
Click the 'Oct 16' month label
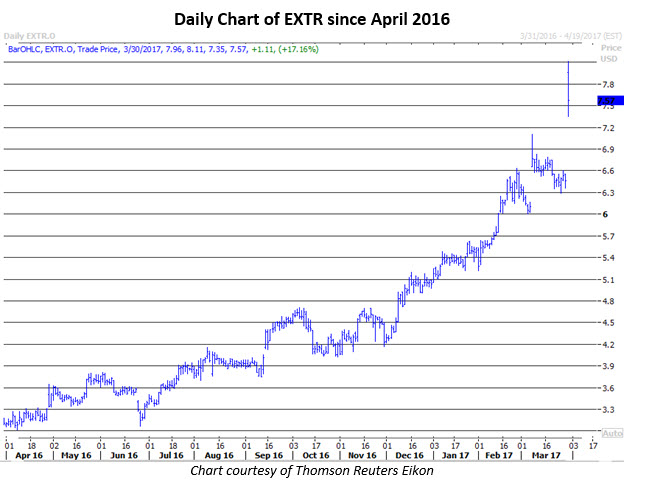pos(316,456)
